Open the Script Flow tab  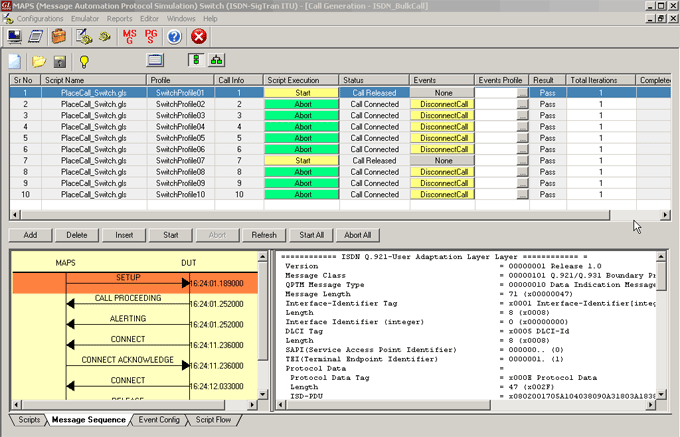[x=213, y=420]
